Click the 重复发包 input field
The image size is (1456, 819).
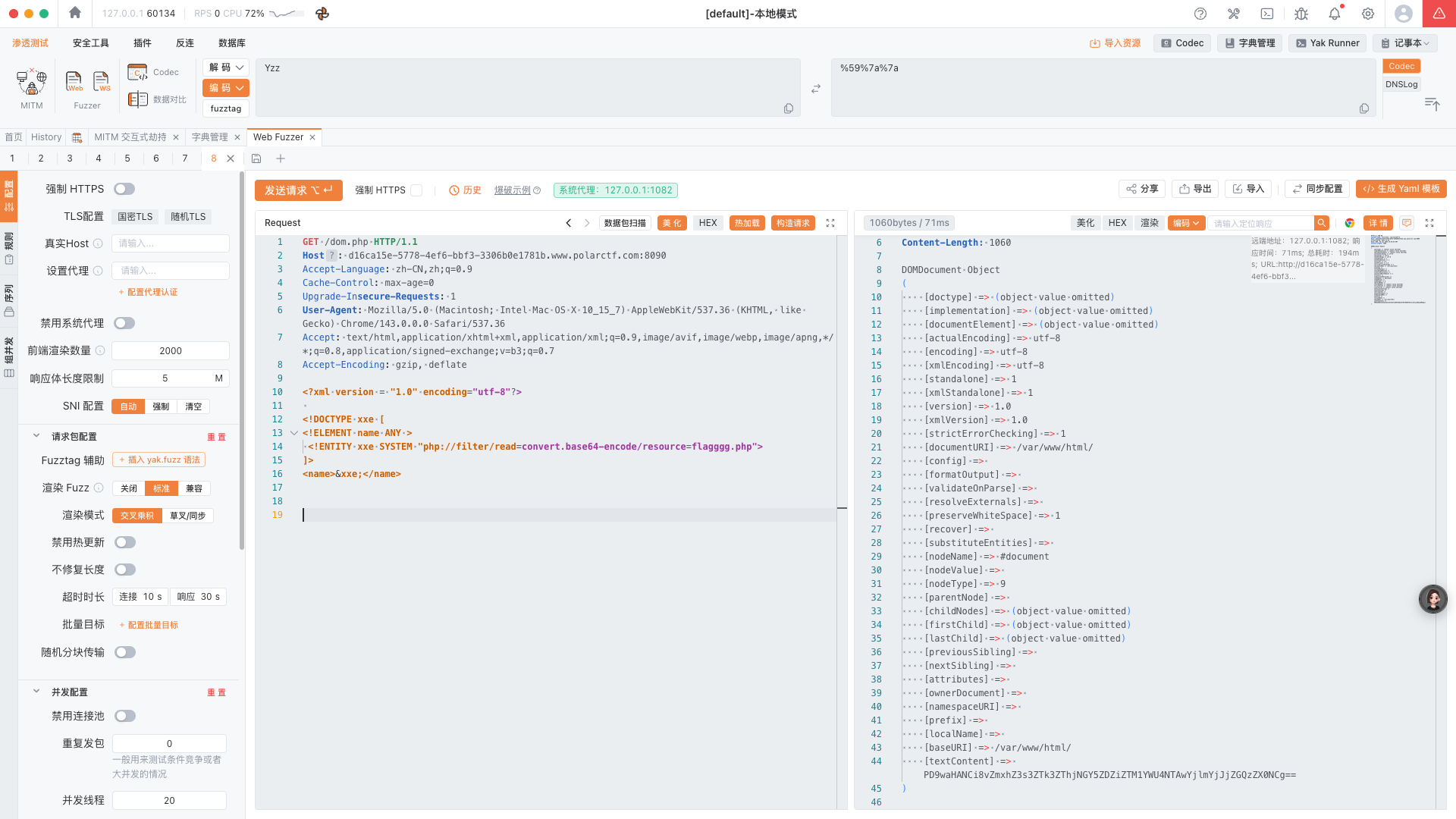(169, 743)
